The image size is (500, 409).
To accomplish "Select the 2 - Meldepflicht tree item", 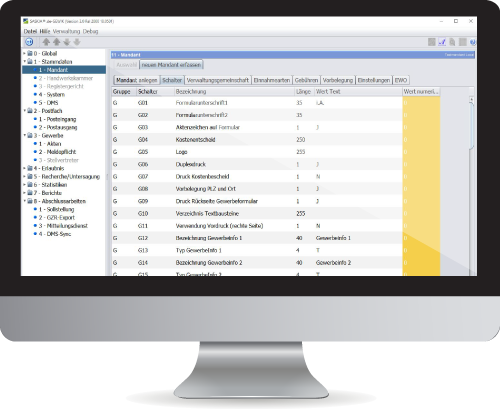I will point(57,152).
